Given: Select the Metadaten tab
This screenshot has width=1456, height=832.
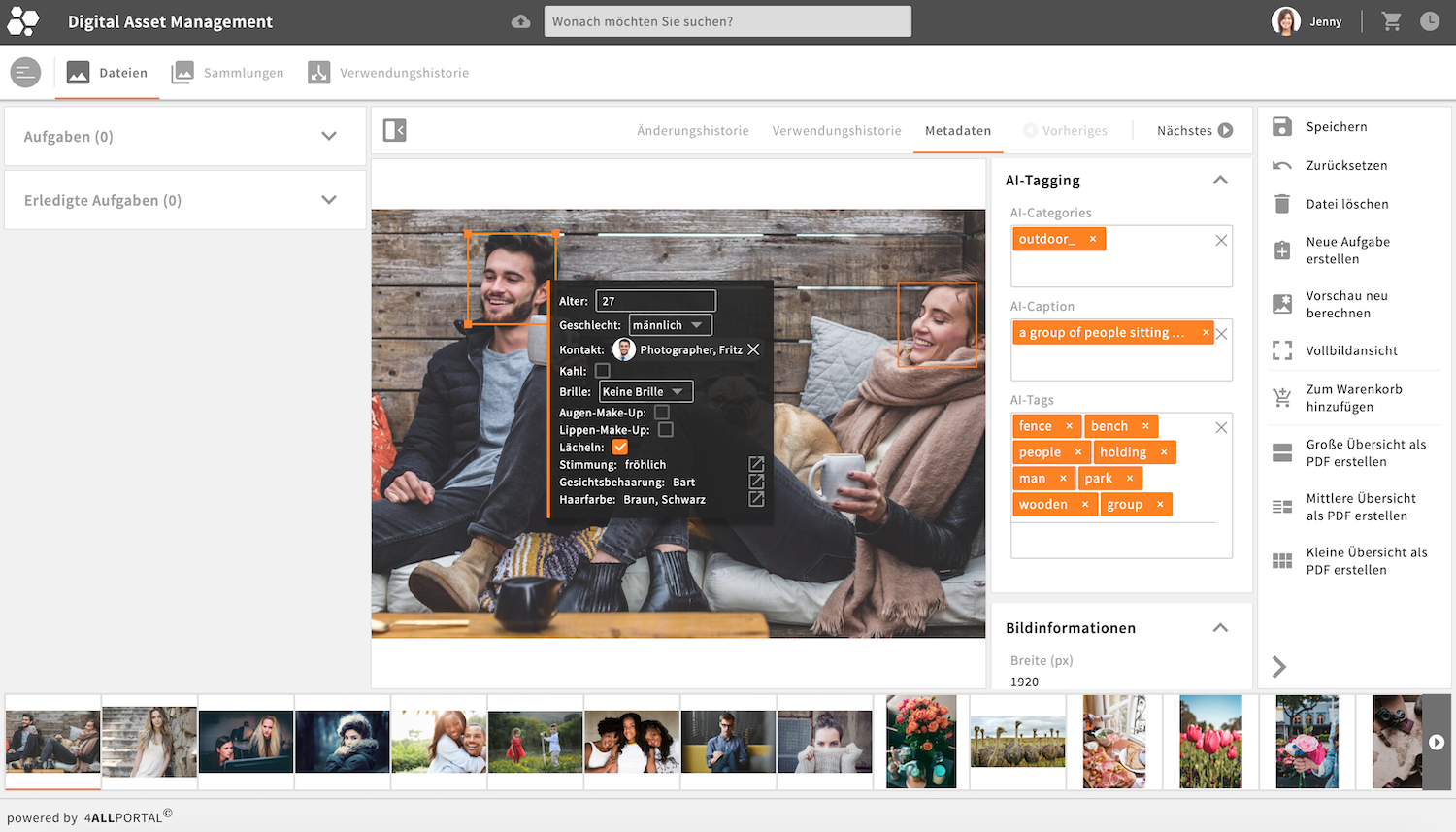Looking at the screenshot, I should click(958, 131).
